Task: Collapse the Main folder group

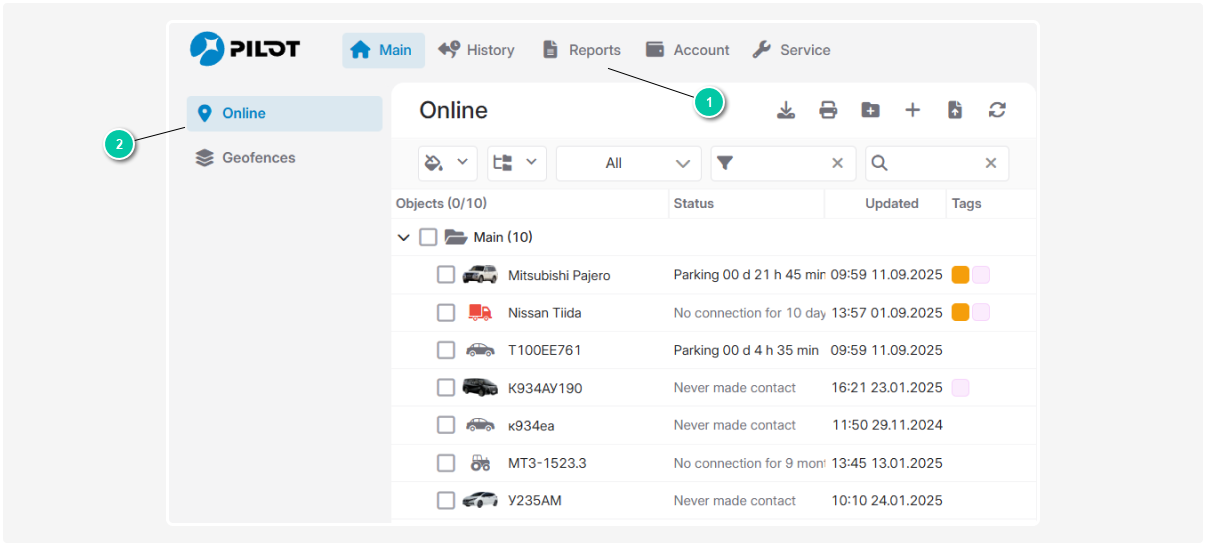Action: point(404,238)
